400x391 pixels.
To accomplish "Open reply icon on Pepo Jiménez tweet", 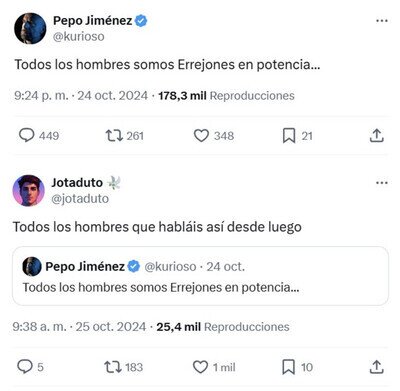I will click(x=26, y=135).
